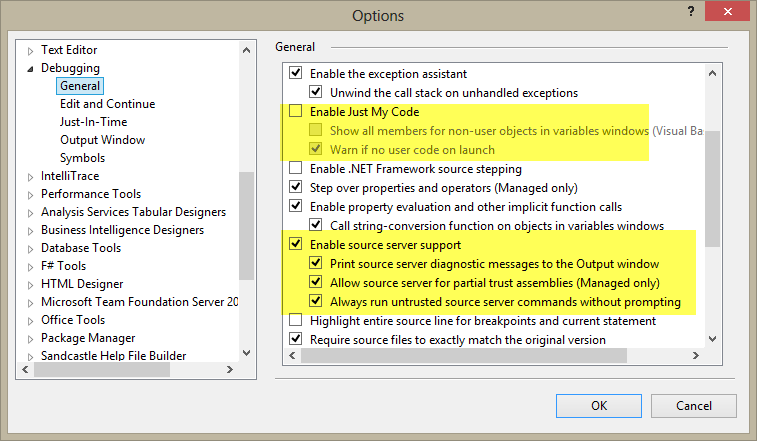
Task: Check Highlight entire source line option
Action: (x=295, y=321)
